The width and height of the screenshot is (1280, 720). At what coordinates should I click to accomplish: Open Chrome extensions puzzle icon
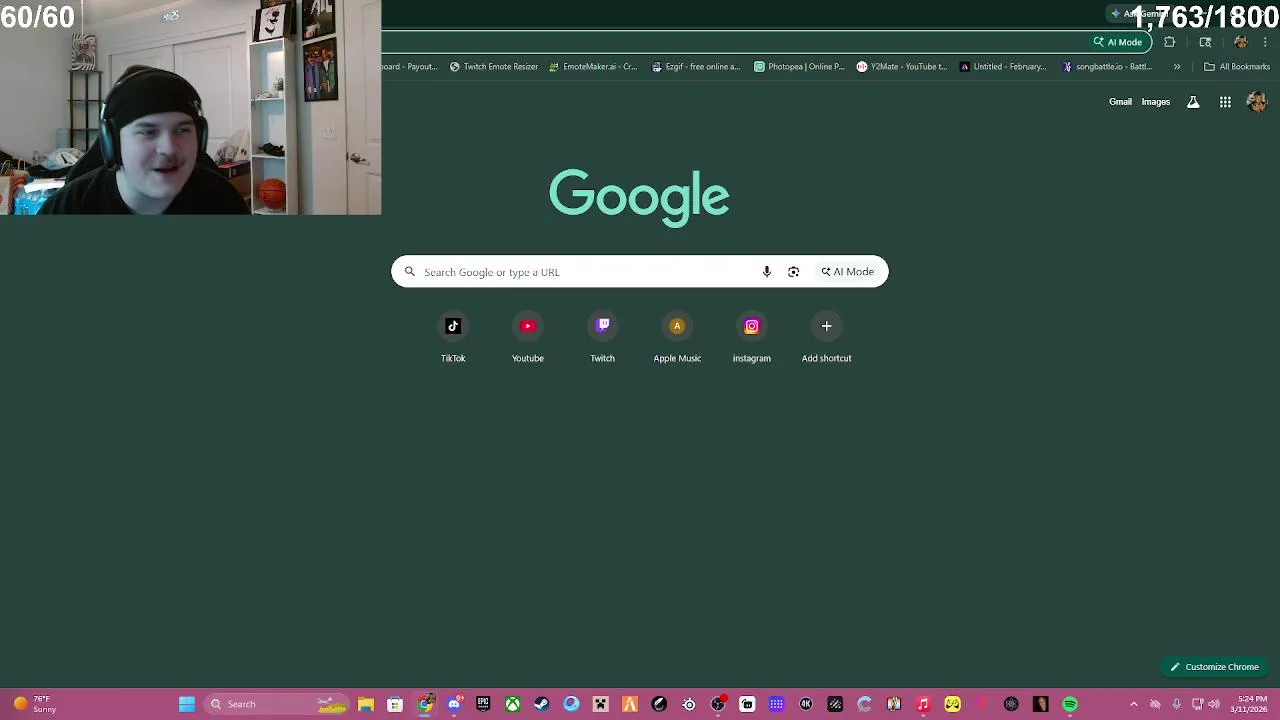click(1169, 42)
